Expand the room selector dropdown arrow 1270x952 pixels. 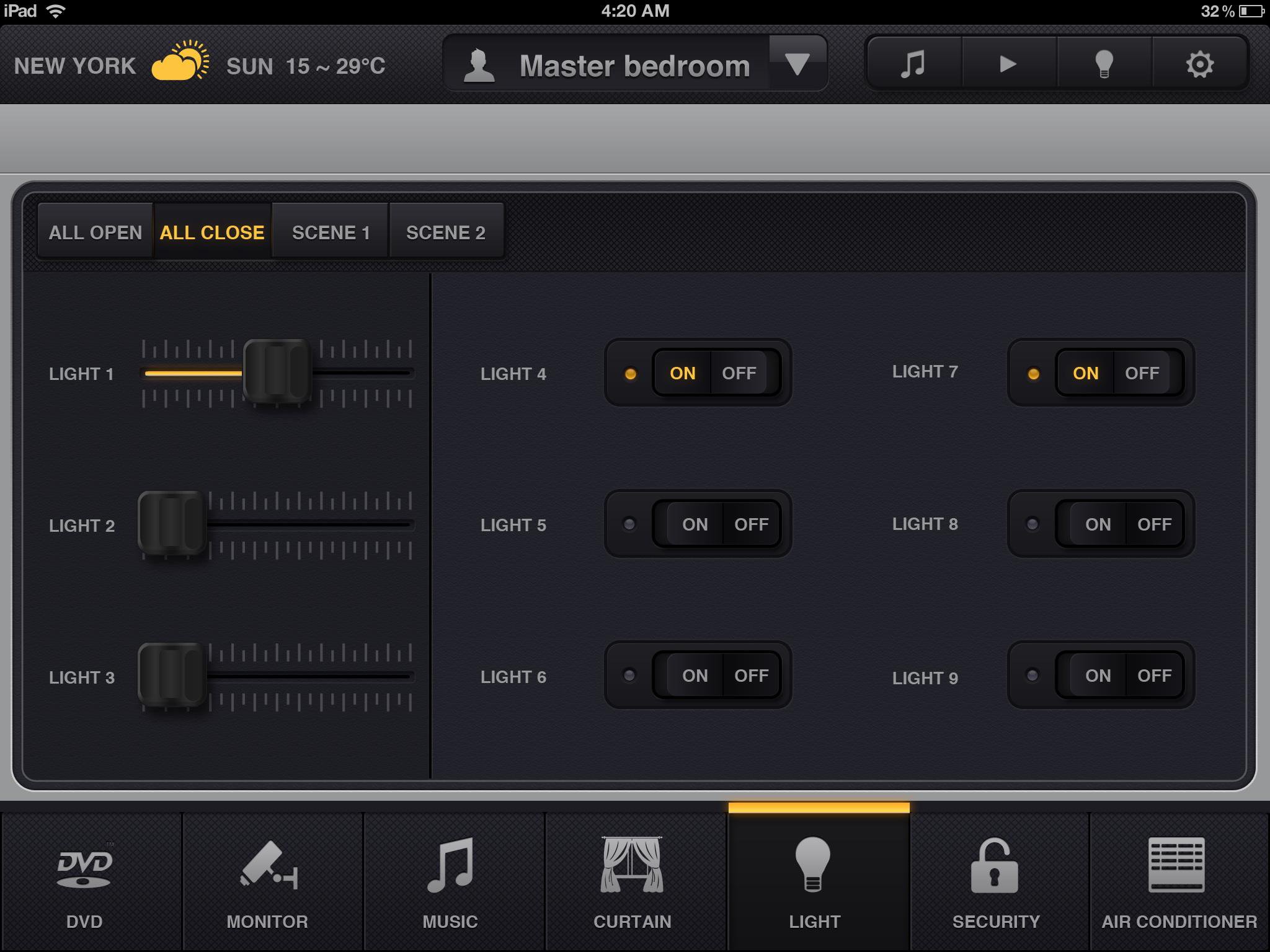point(797,64)
